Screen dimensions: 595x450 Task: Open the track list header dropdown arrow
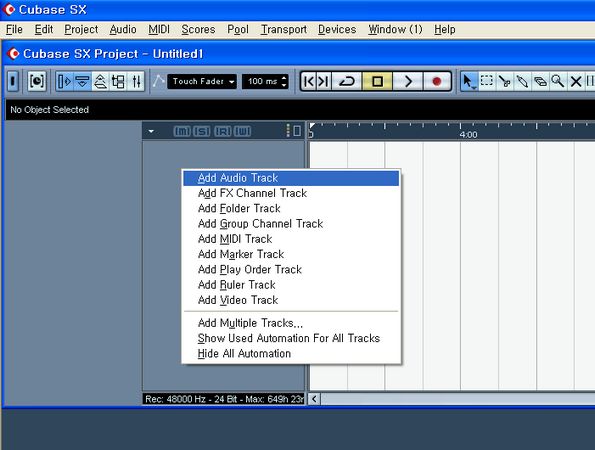point(151,132)
